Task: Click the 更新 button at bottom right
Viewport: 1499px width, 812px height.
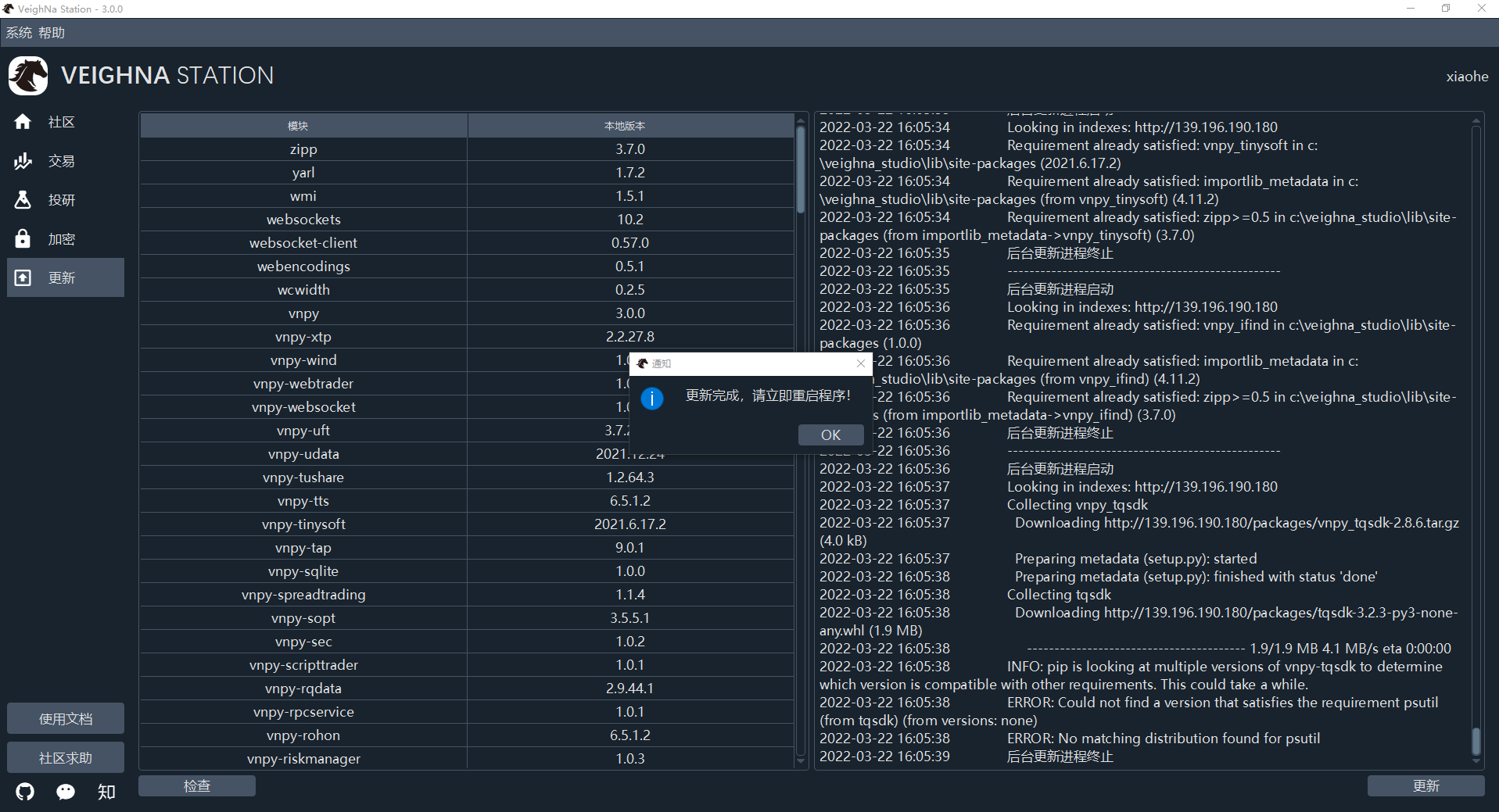Action: pos(1425,786)
